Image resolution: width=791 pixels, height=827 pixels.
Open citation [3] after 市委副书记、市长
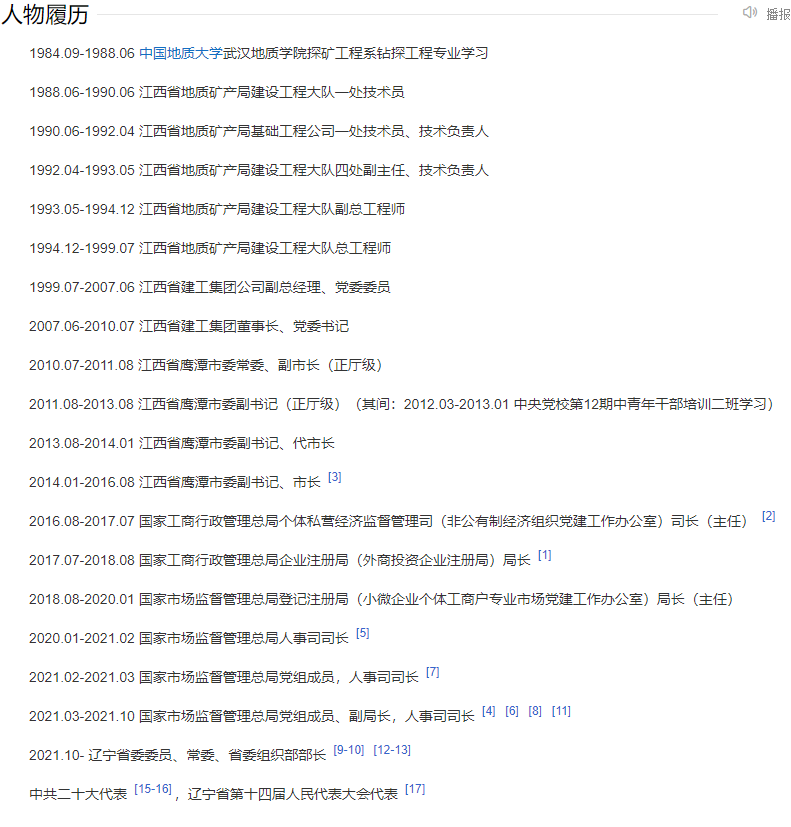click(x=334, y=477)
